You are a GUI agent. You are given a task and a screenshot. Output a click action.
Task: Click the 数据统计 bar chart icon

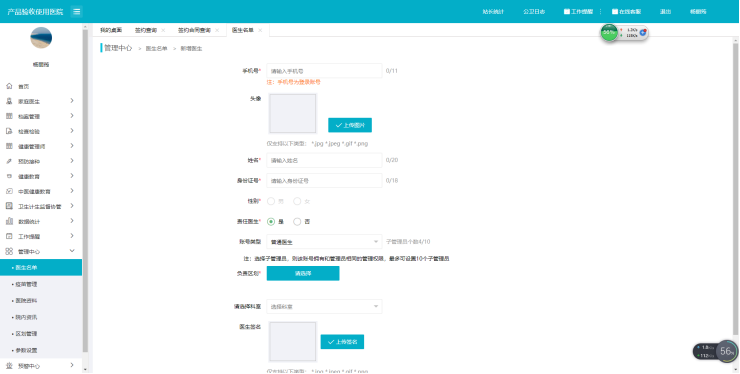pyautogui.click(x=9, y=221)
